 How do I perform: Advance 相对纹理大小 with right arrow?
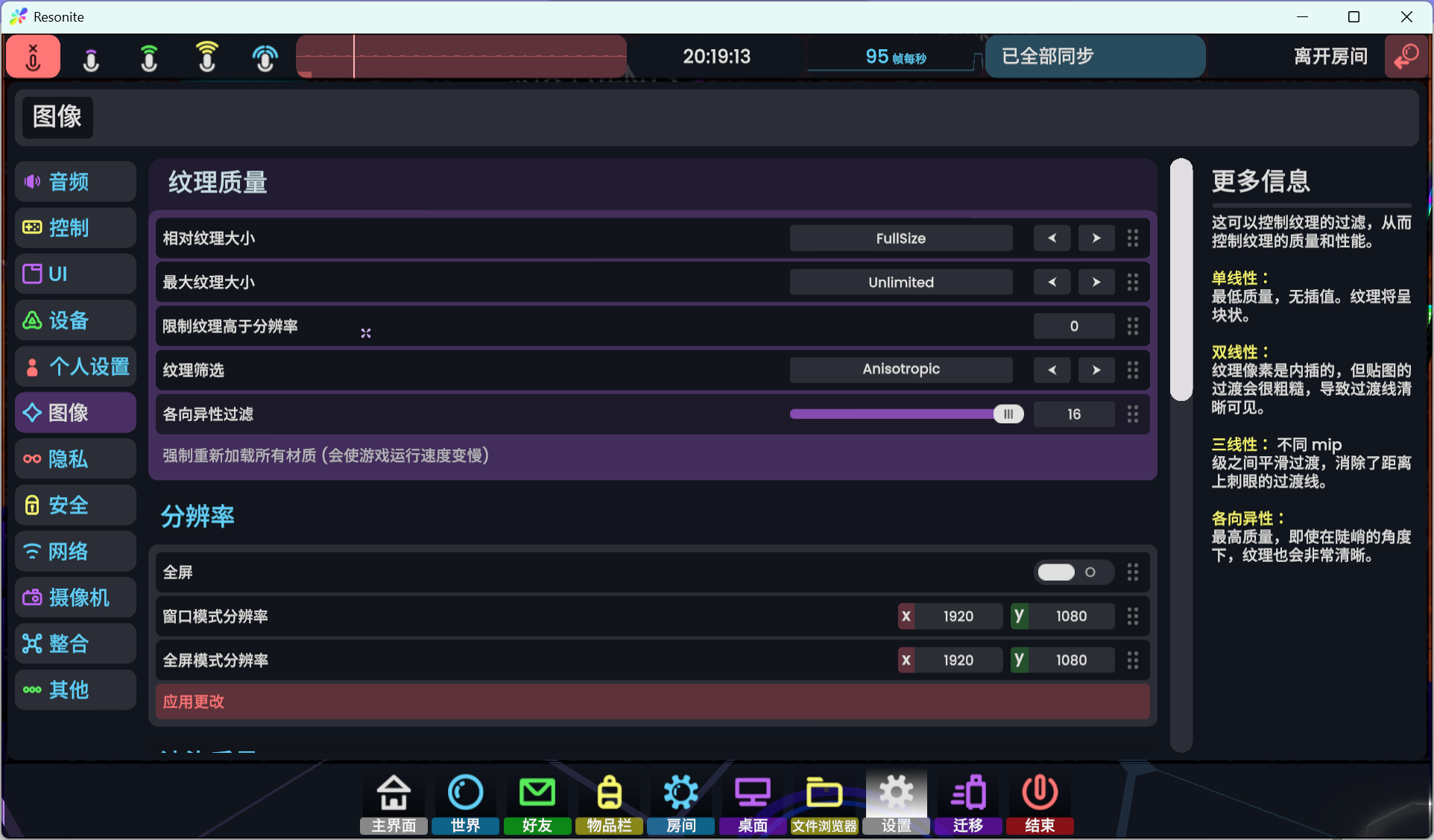click(1096, 239)
